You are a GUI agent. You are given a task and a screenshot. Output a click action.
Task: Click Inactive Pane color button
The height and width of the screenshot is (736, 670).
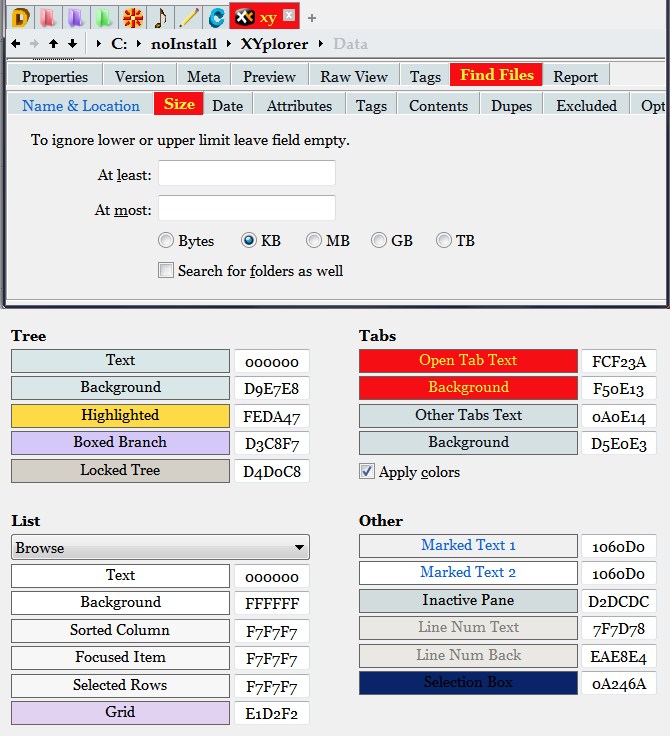coord(468,600)
